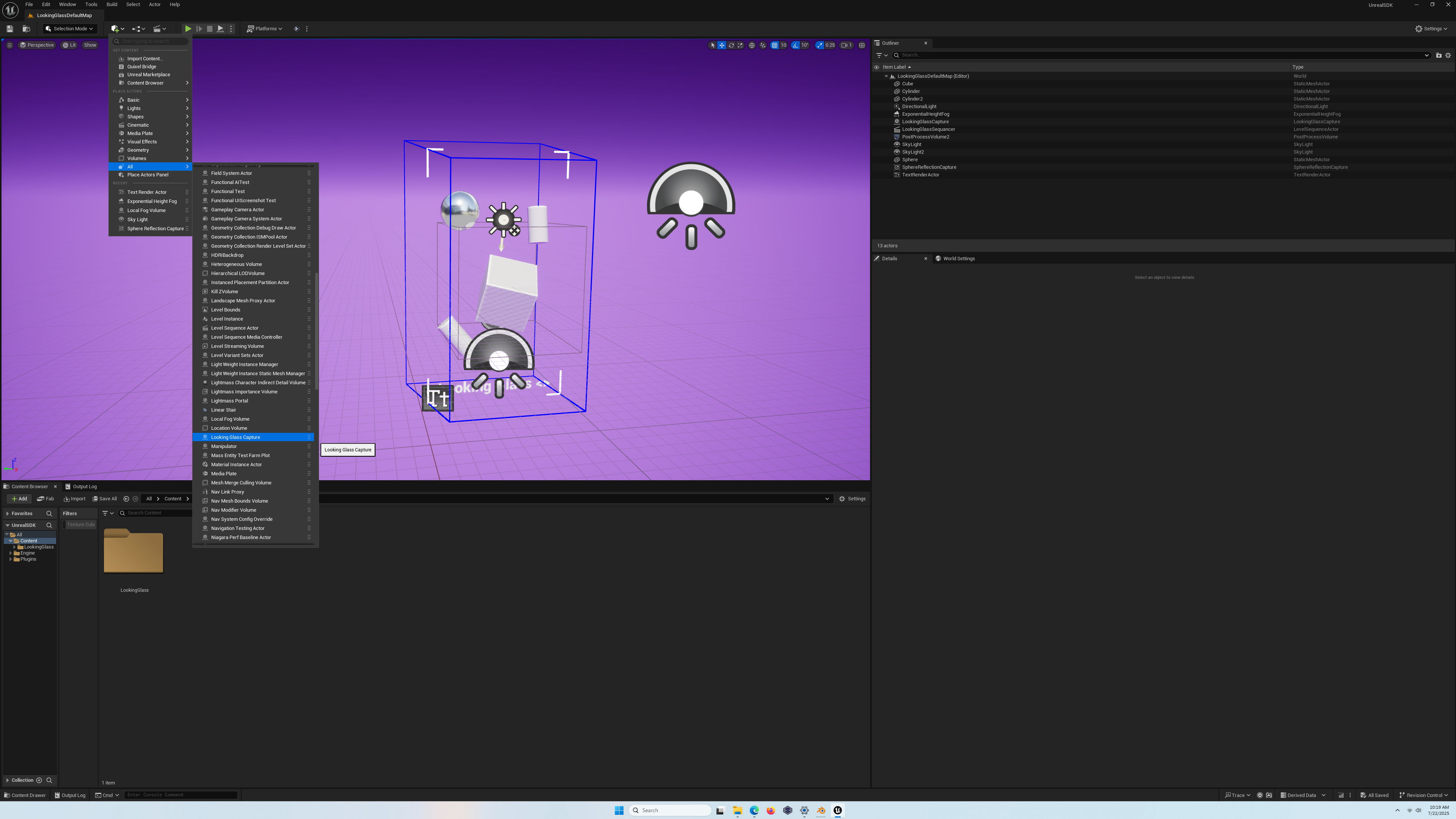
Task: Expand the LookingGlass folder in tree
Action: pyautogui.click(x=14, y=547)
